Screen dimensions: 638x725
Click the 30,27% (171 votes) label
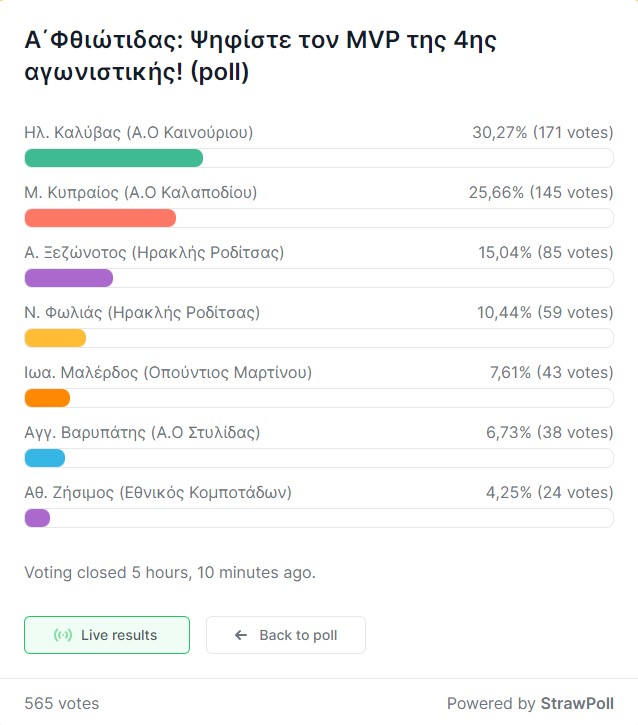[543, 132]
